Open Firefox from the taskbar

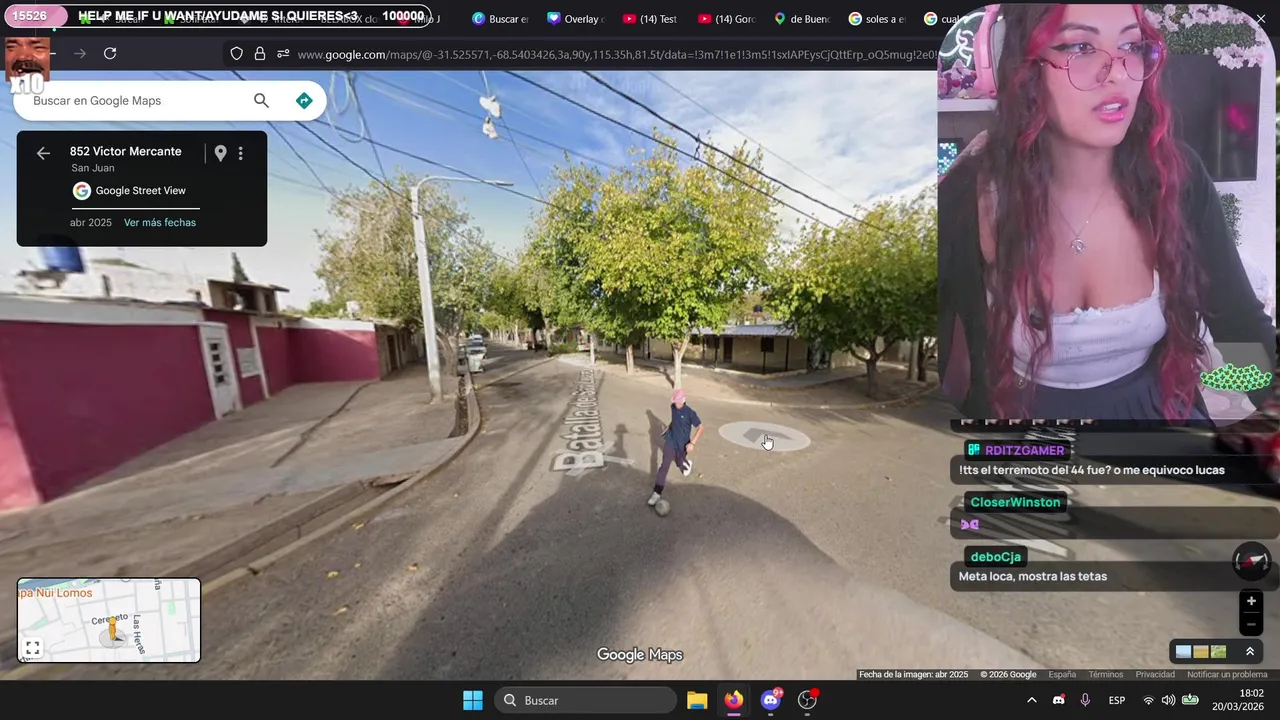(734, 700)
